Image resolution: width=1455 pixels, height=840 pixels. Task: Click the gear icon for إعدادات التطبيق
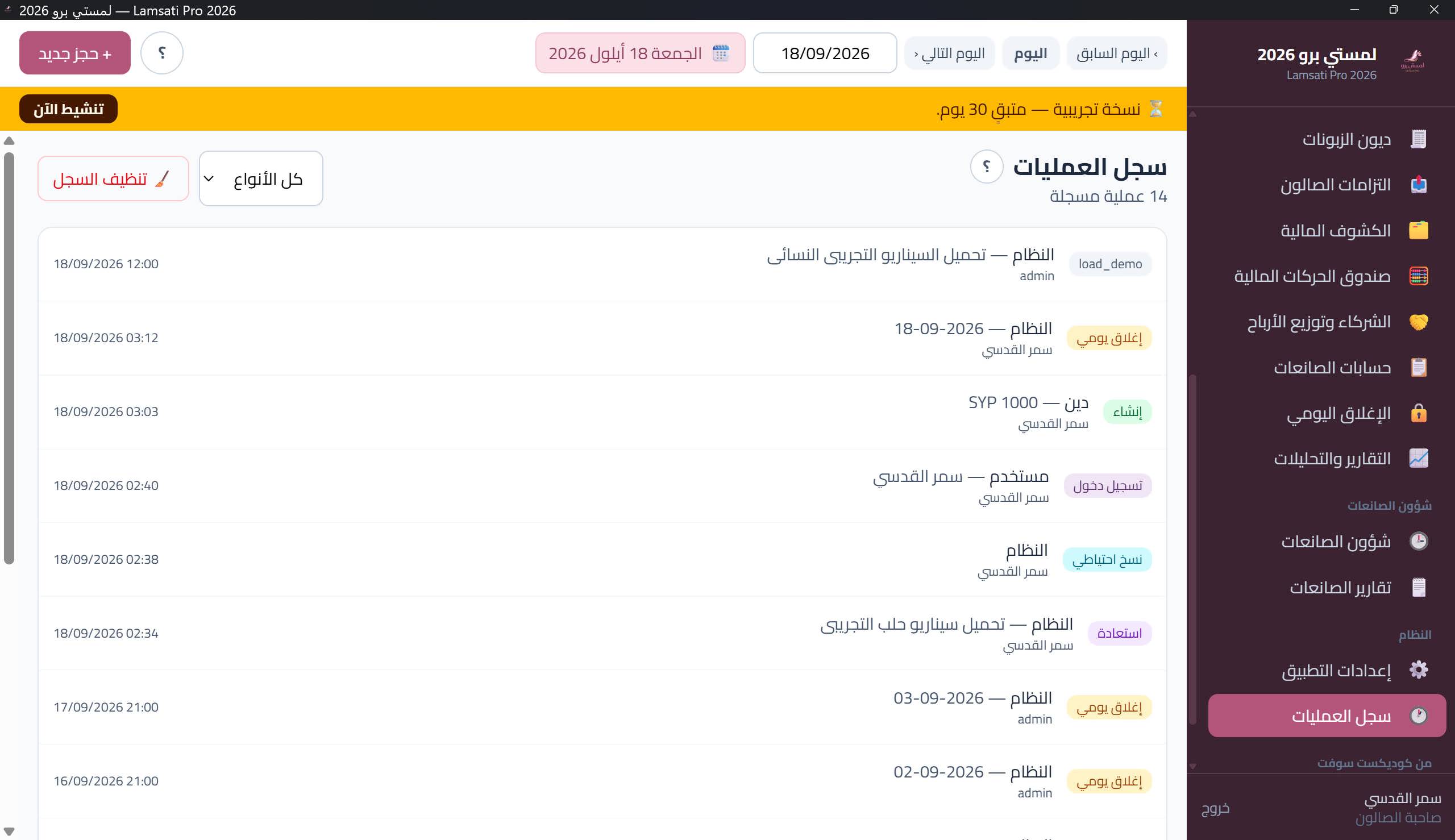1419,670
